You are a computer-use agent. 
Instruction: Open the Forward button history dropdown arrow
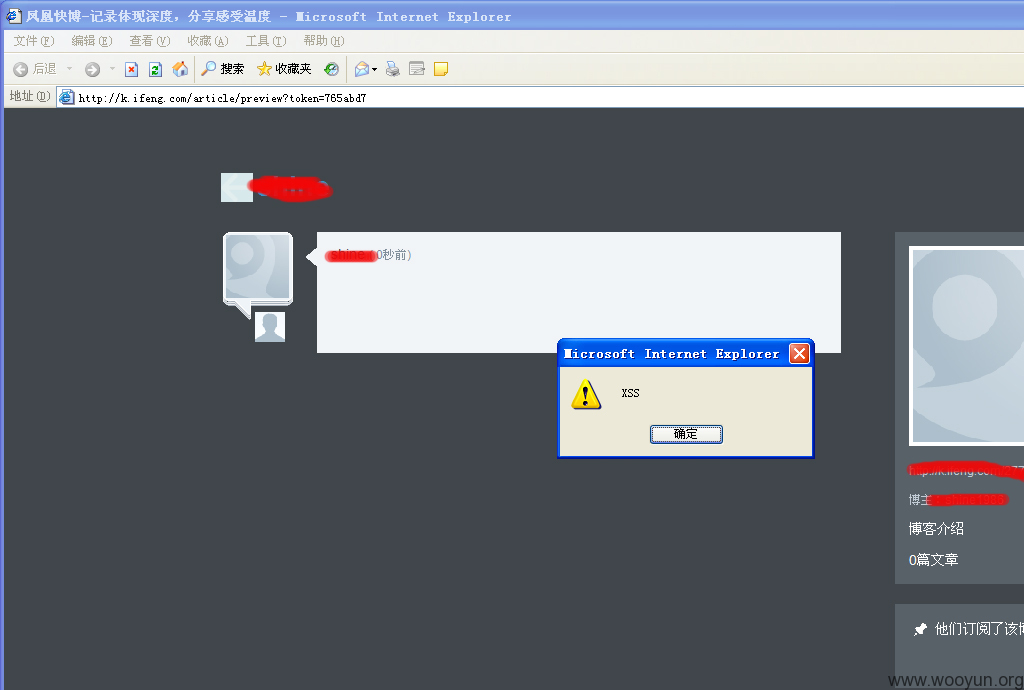[x=112, y=69]
